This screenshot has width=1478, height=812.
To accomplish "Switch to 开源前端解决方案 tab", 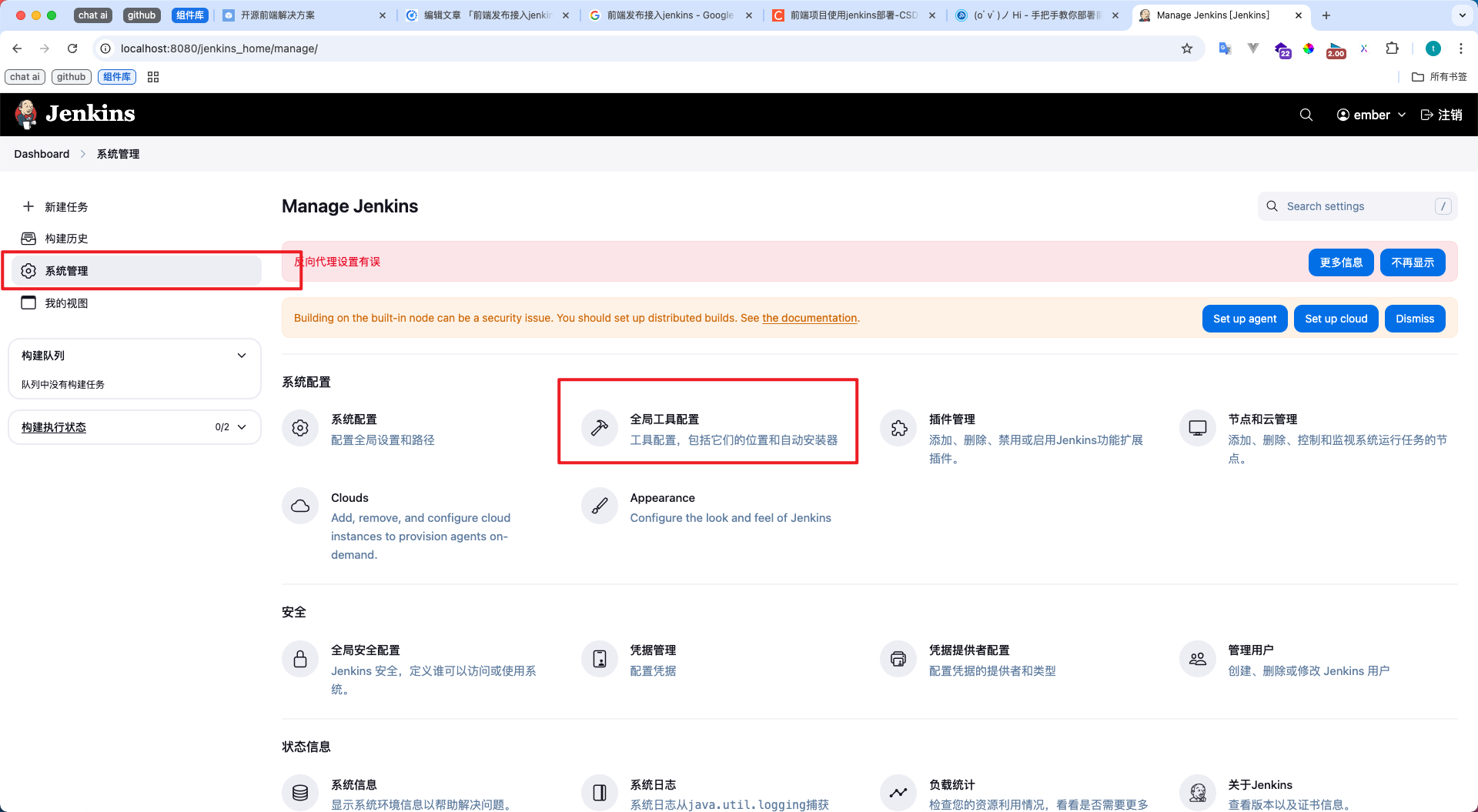I will coord(304,15).
